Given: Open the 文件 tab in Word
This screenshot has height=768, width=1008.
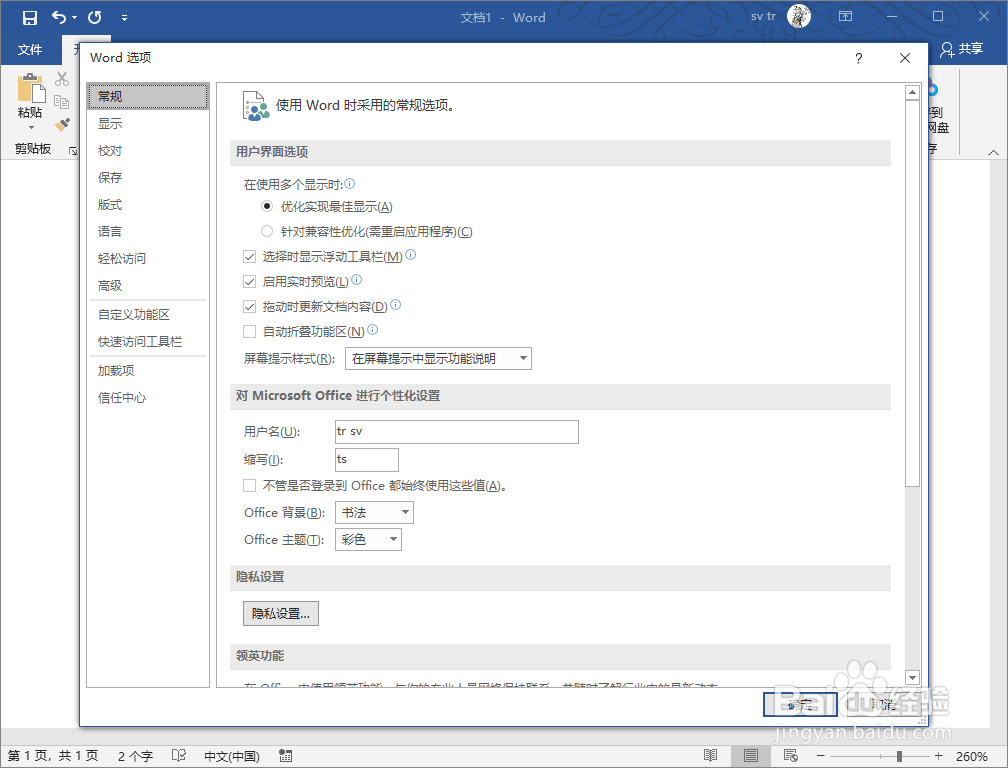Looking at the screenshot, I should [30, 49].
